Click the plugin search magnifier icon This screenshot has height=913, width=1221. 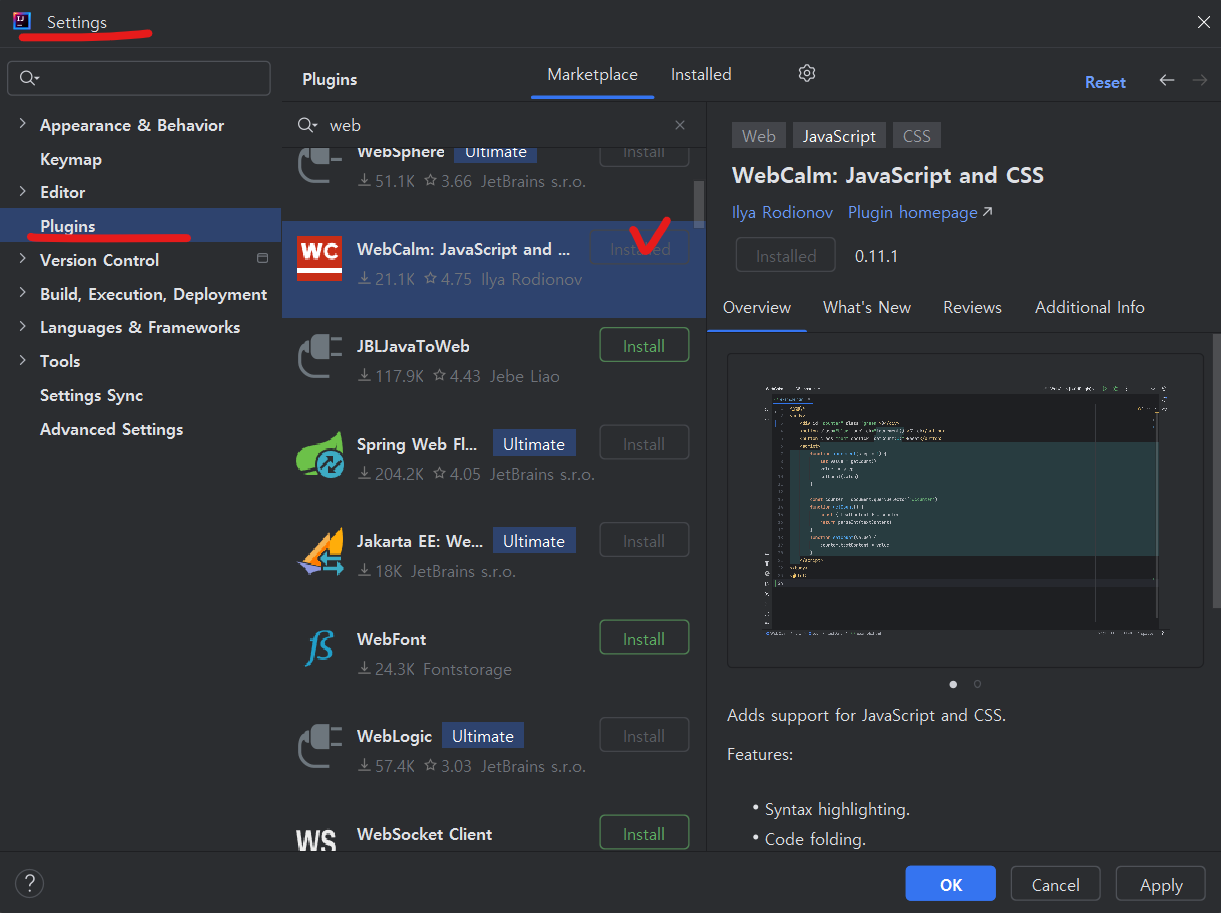coord(307,125)
